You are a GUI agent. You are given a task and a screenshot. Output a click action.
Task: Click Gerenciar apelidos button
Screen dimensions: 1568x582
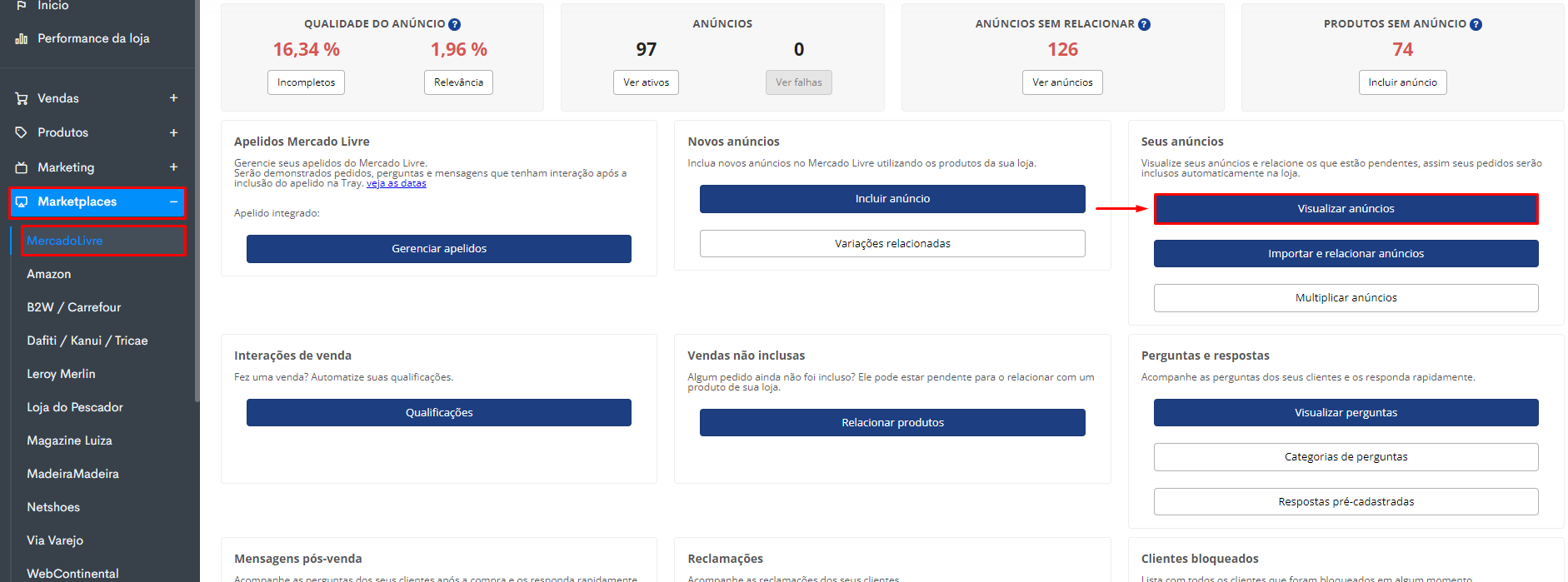click(x=439, y=249)
